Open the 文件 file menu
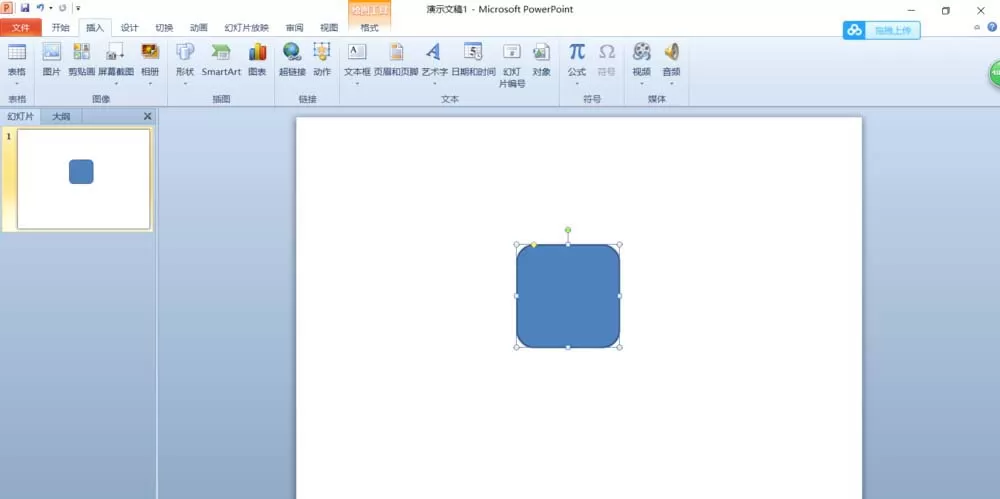The height and width of the screenshot is (499, 1000). point(21,27)
